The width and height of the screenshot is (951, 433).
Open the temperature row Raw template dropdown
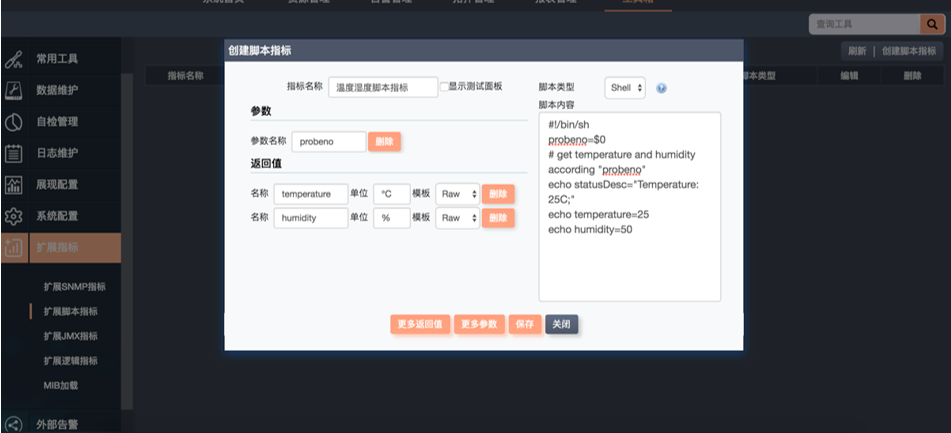[x=457, y=193]
